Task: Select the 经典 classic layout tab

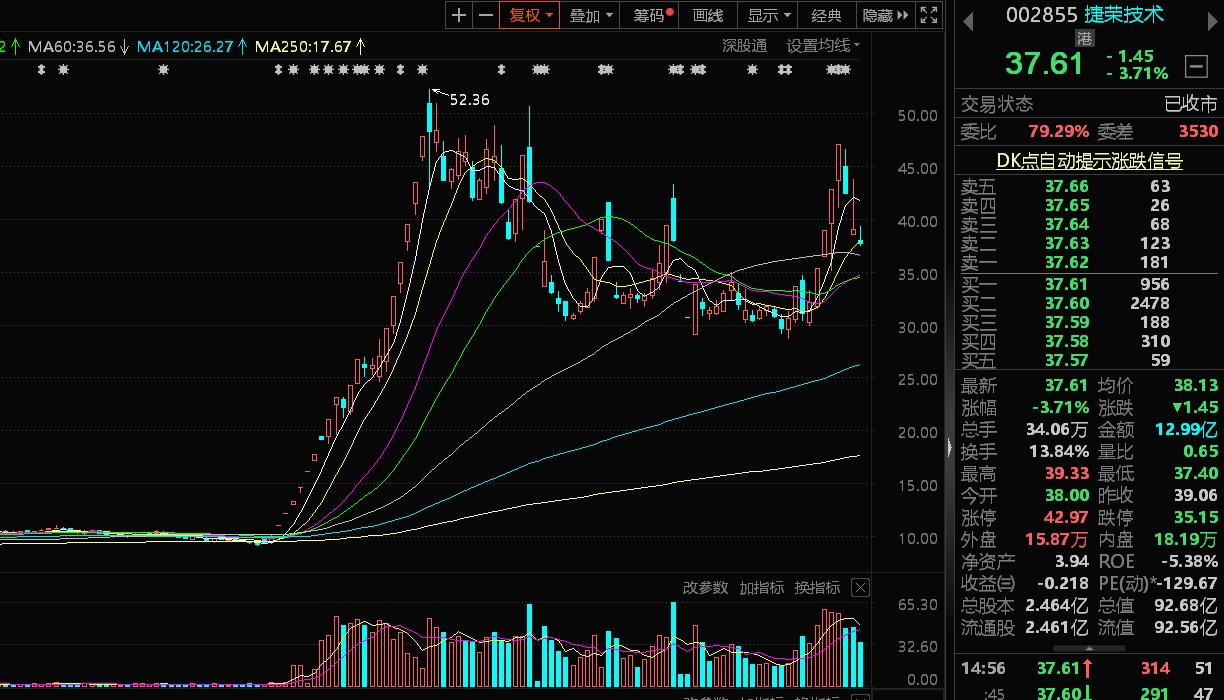Action: pyautogui.click(x=827, y=15)
